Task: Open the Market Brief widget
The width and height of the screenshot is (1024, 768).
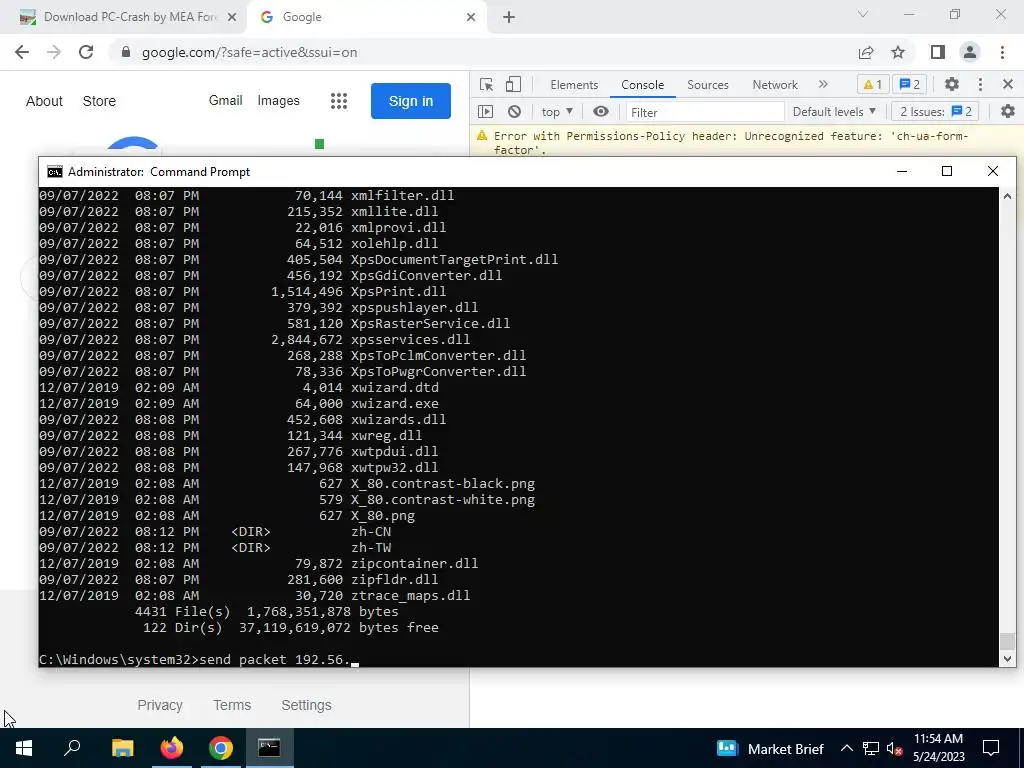Action: coord(771,748)
